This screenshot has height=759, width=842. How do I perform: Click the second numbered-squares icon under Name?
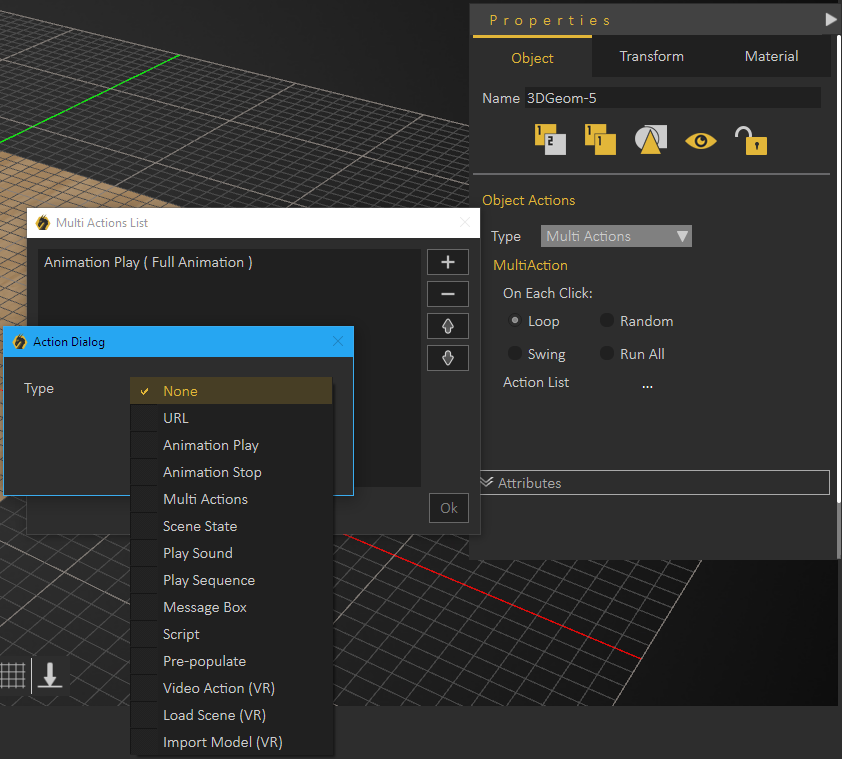pos(600,140)
